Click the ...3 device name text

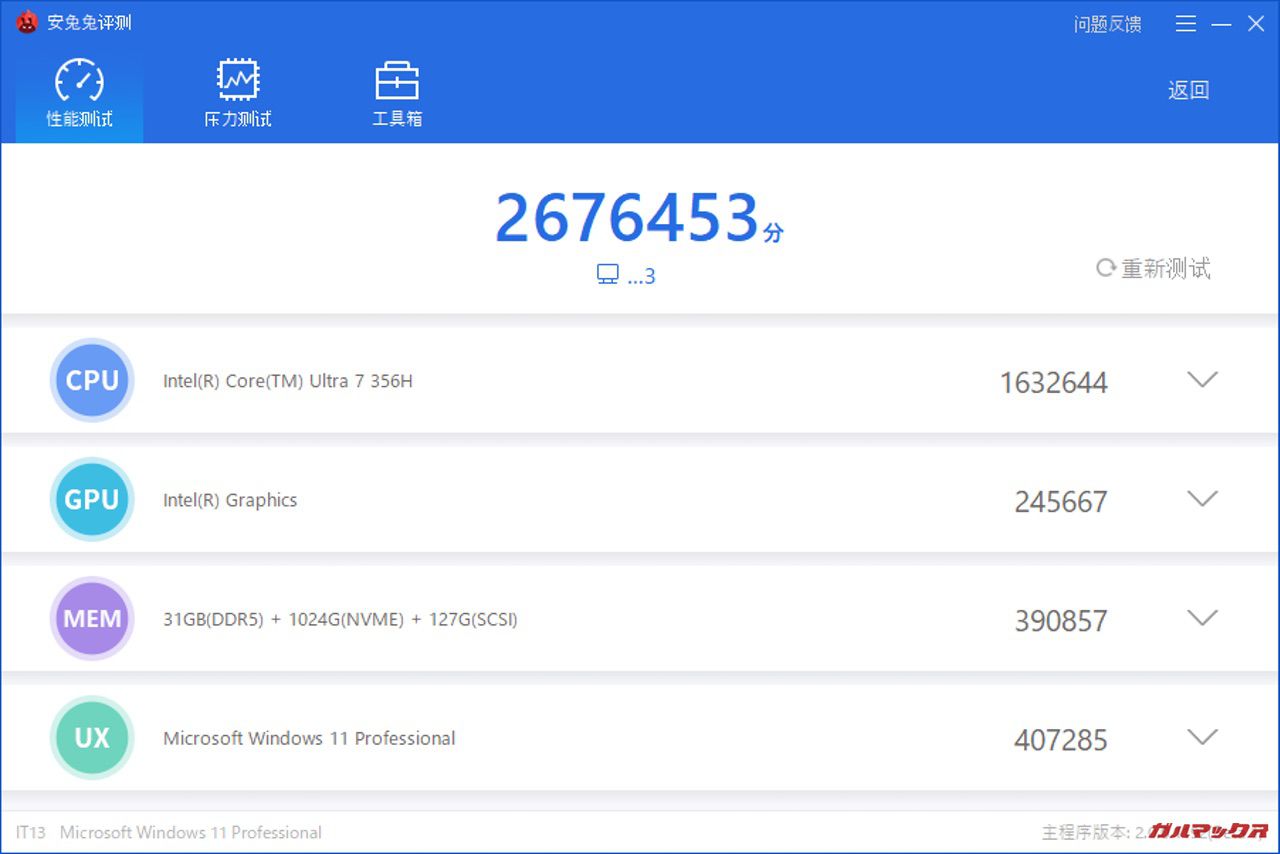[641, 276]
